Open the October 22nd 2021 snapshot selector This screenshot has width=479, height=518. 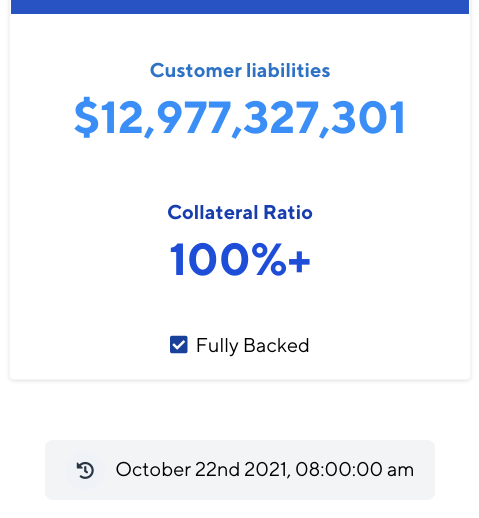point(240,470)
